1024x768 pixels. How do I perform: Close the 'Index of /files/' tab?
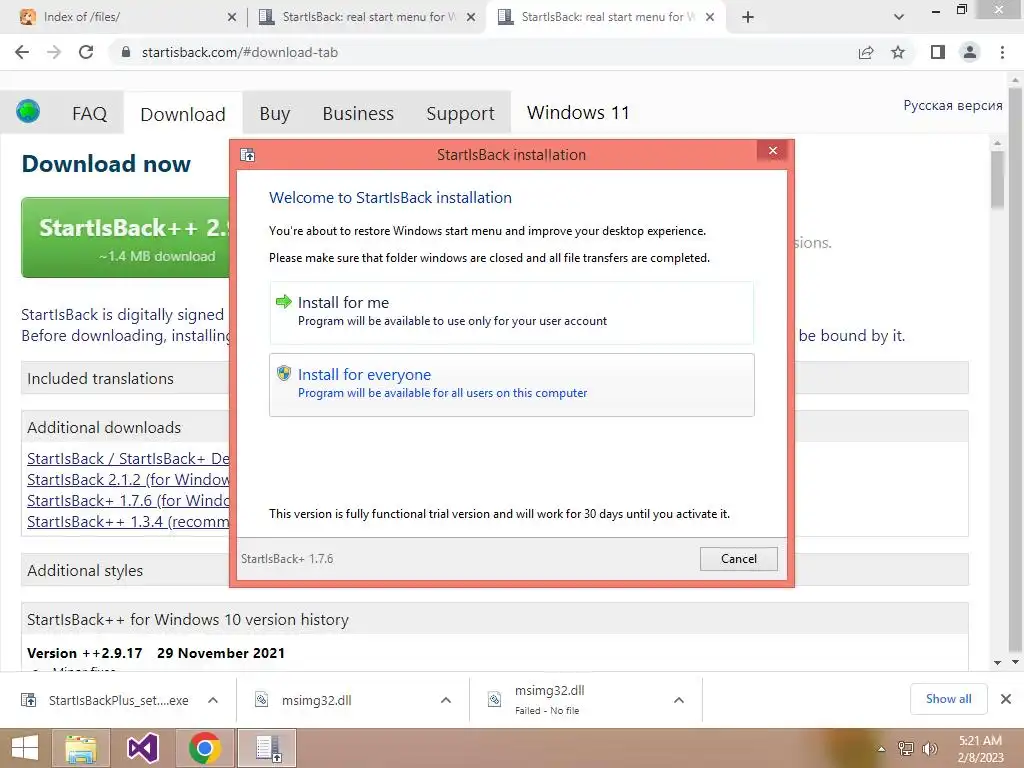click(x=232, y=17)
